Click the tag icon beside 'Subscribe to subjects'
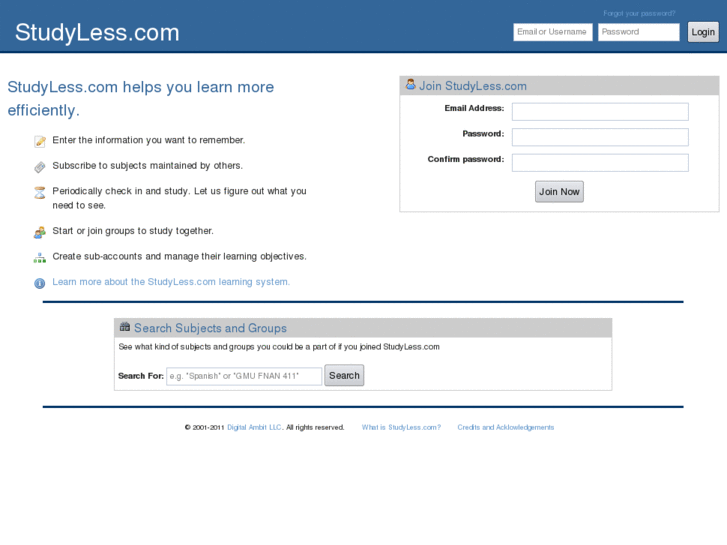Viewport: 727px width, 545px height. pos(40,167)
